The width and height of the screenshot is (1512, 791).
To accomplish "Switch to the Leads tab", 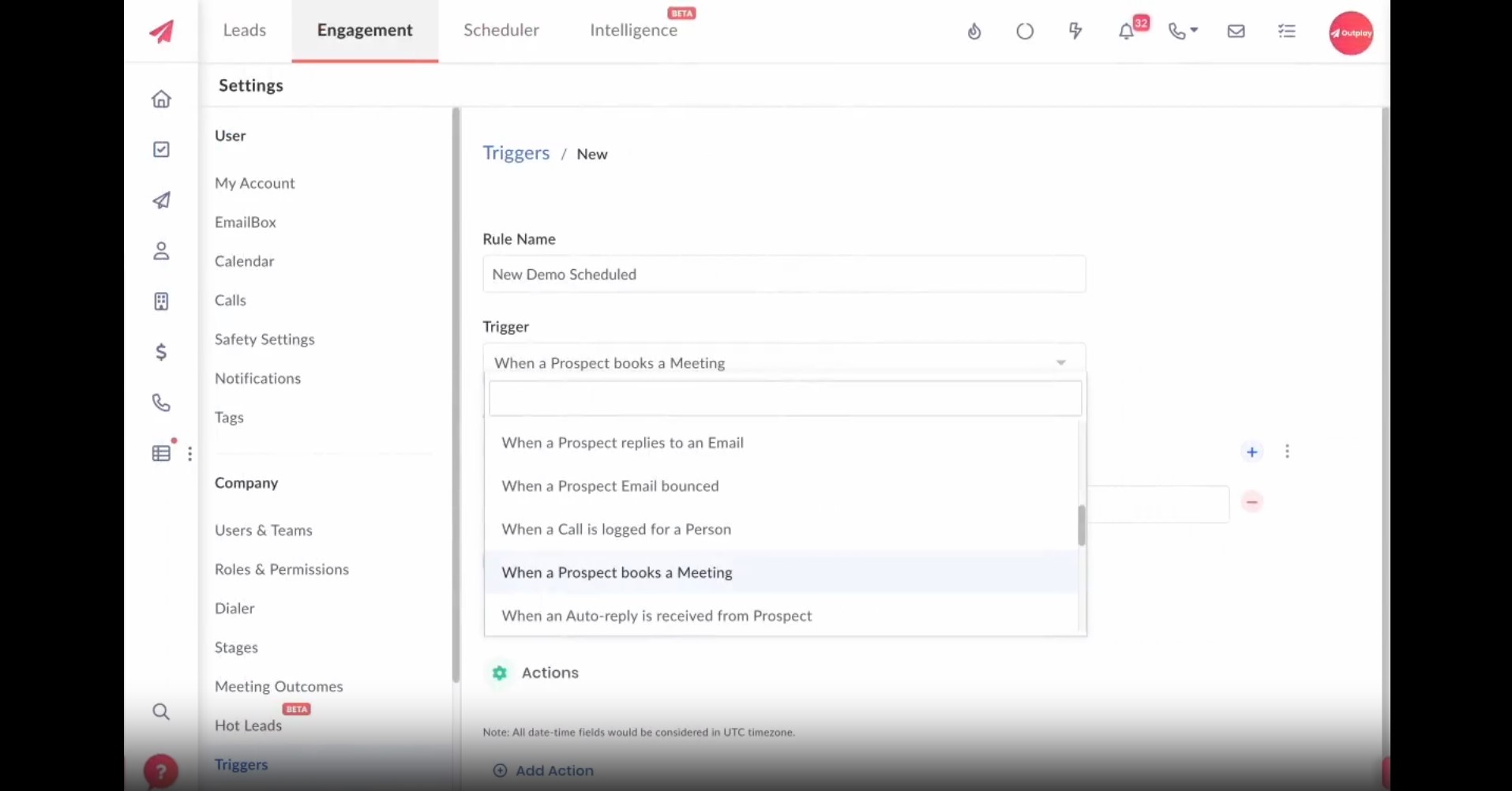I will (x=245, y=31).
